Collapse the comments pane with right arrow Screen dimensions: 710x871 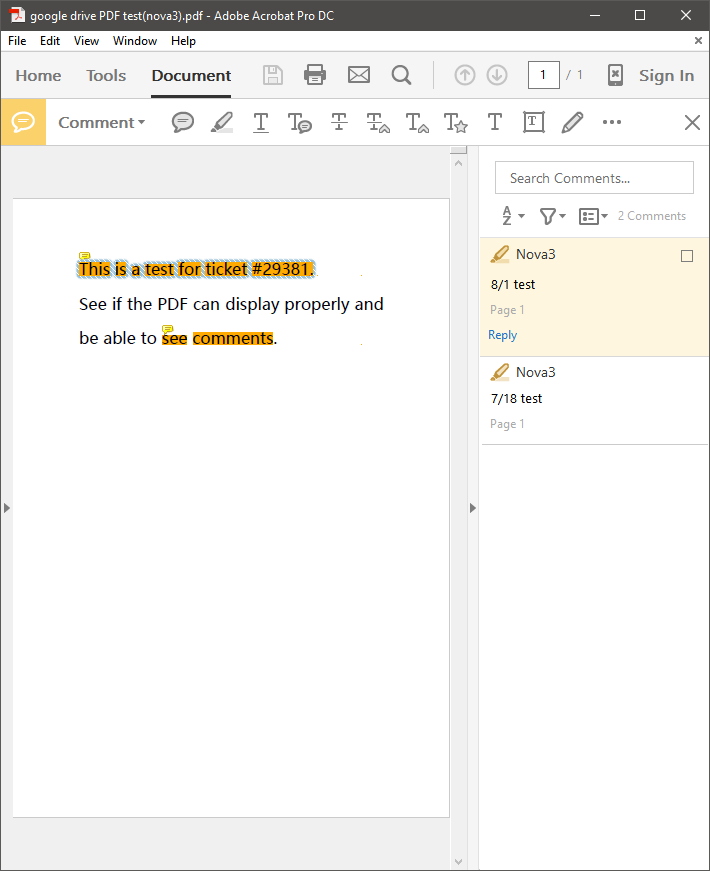[x=473, y=508]
